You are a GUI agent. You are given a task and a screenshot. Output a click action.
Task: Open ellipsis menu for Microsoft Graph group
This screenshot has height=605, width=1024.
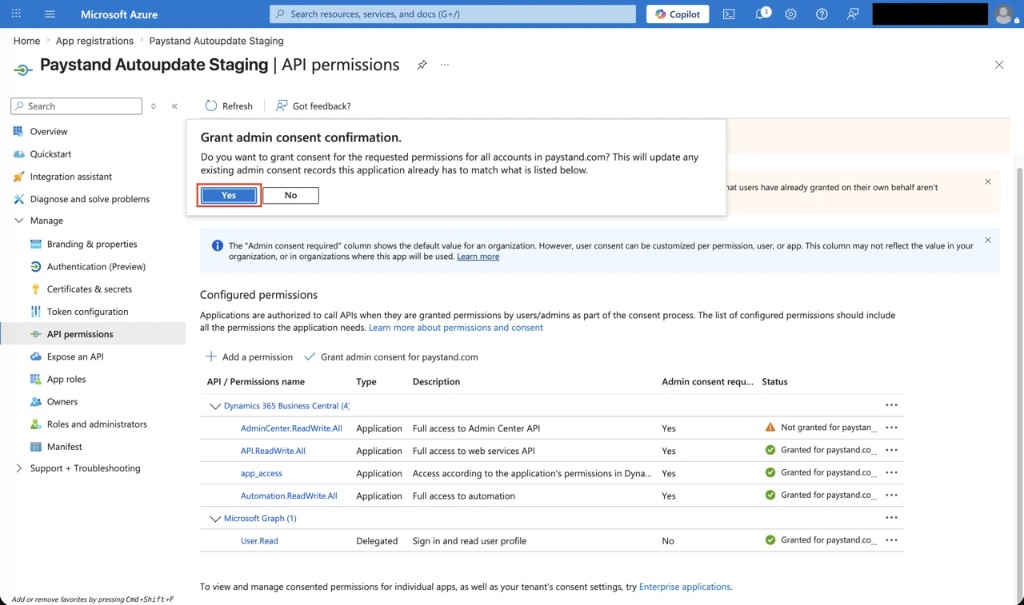tap(891, 517)
